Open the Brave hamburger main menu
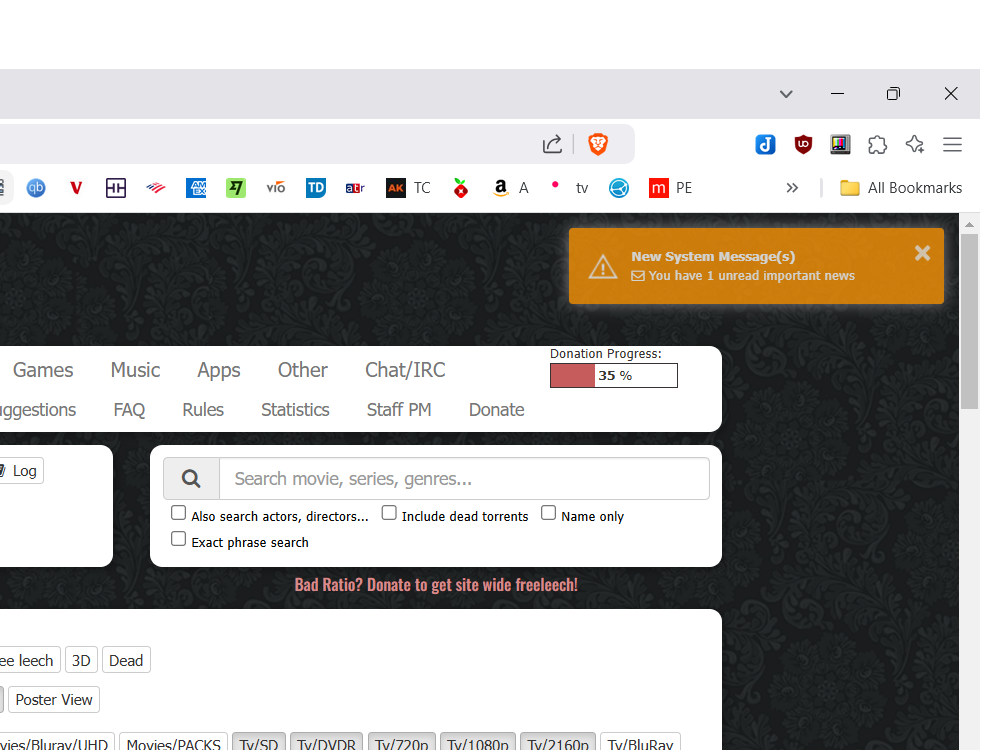 coord(952,145)
